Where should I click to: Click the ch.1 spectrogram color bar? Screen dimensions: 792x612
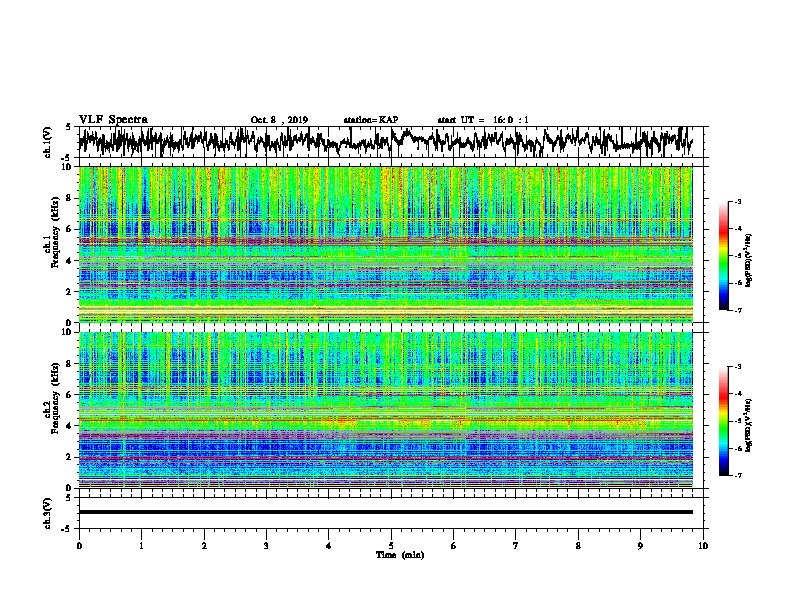(724, 256)
